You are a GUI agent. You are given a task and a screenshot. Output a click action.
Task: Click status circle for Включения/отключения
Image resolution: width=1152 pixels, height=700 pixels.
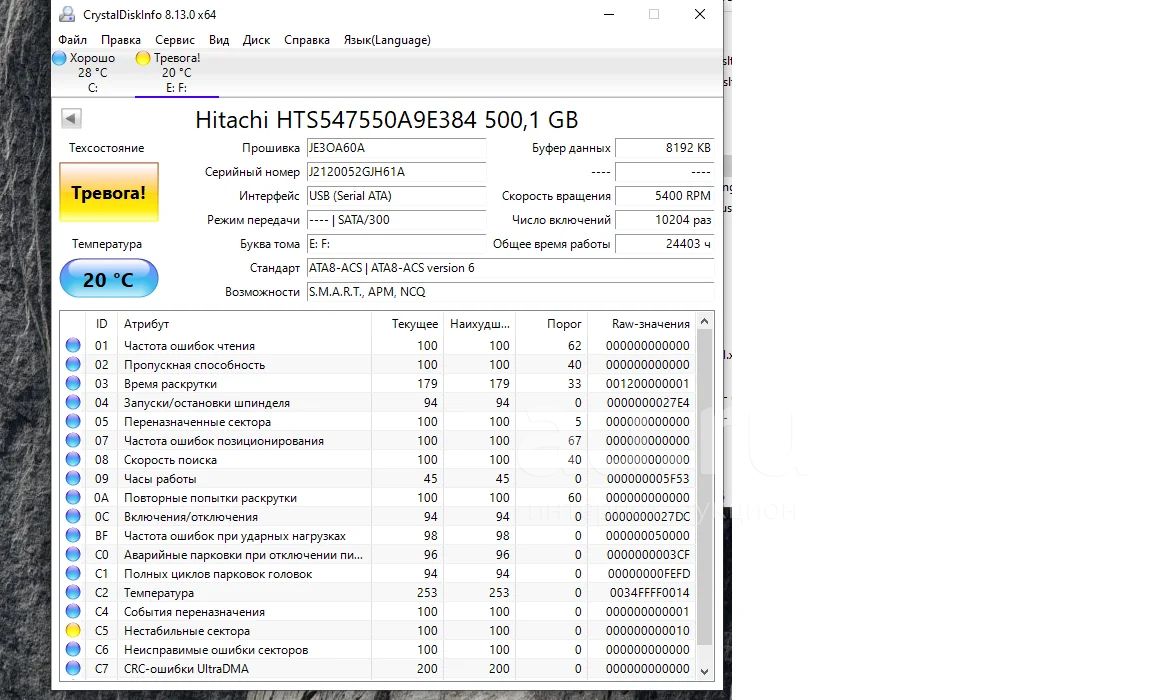73,516
